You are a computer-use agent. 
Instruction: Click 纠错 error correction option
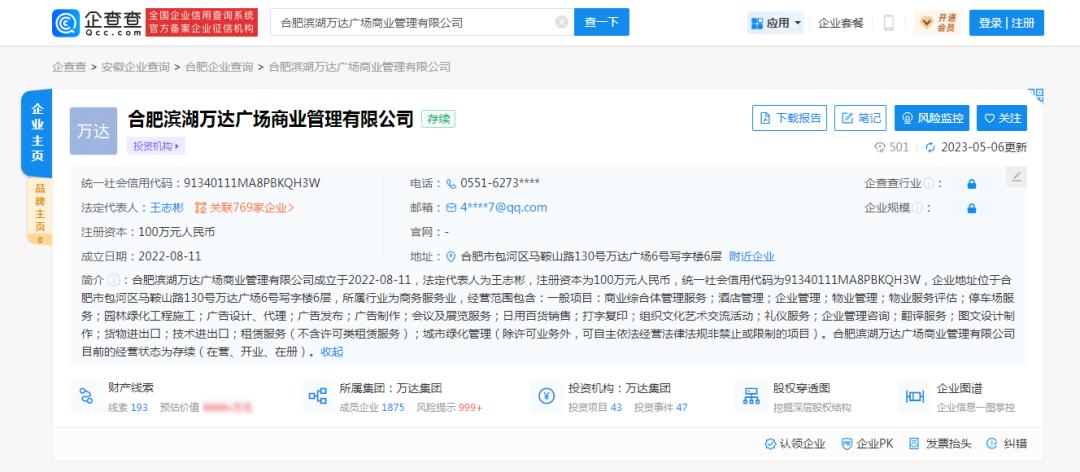[x=1006, y=444]
